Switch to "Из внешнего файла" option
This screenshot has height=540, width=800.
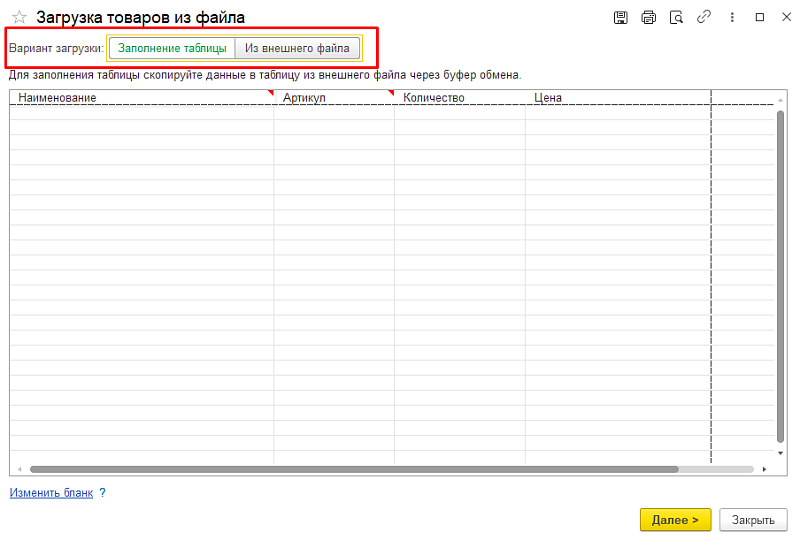(x=297, y=48)
